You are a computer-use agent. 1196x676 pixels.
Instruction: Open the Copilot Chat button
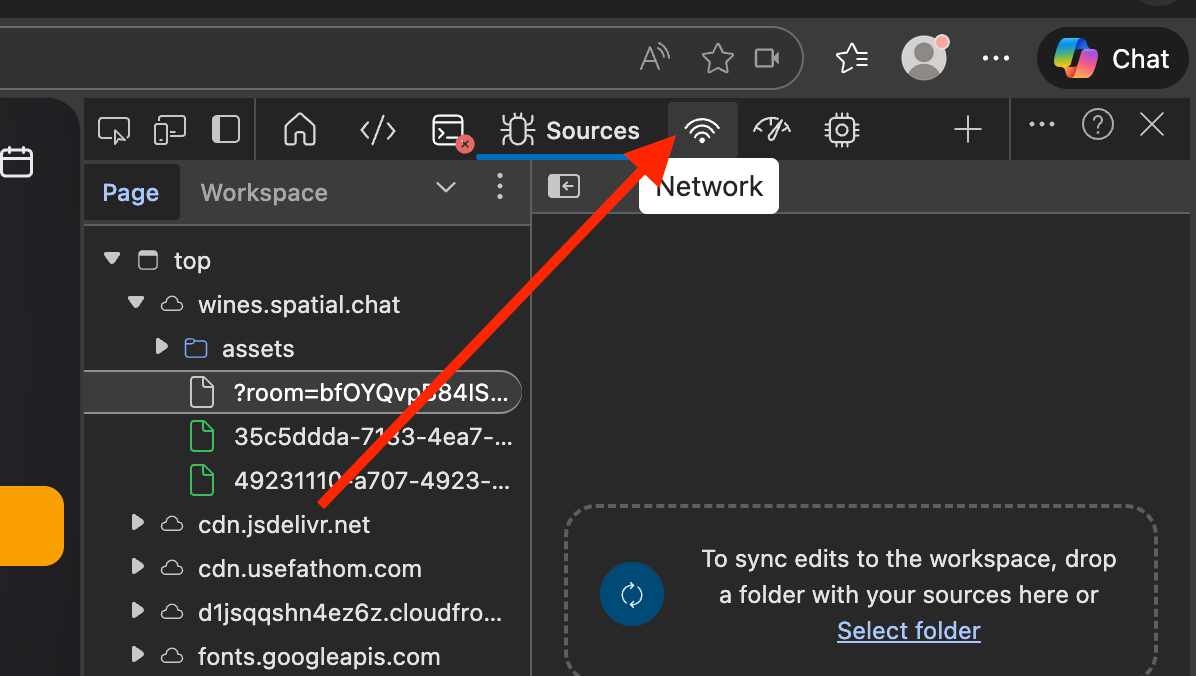coord(1111,59)
